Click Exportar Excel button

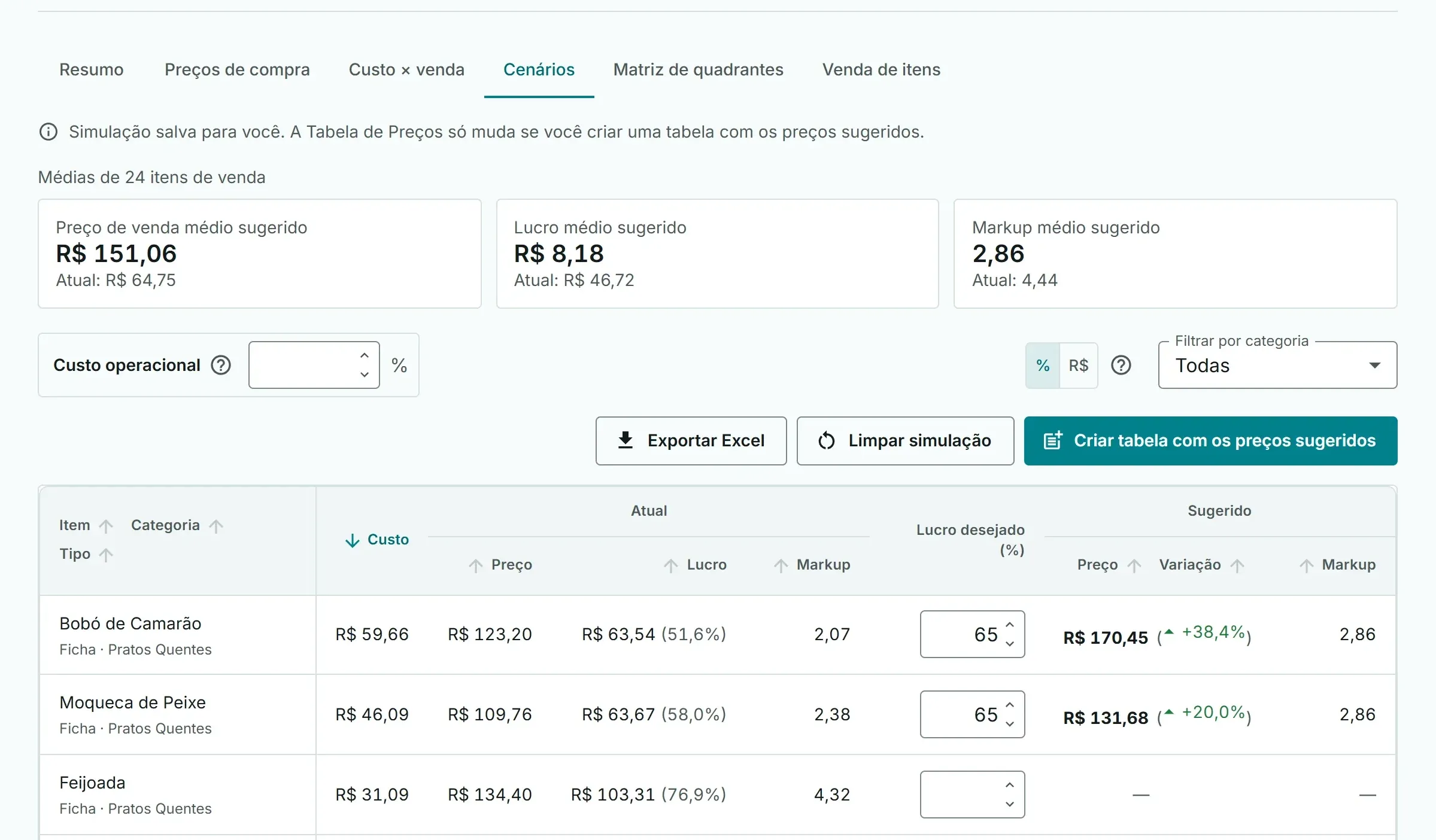(691, 441)
